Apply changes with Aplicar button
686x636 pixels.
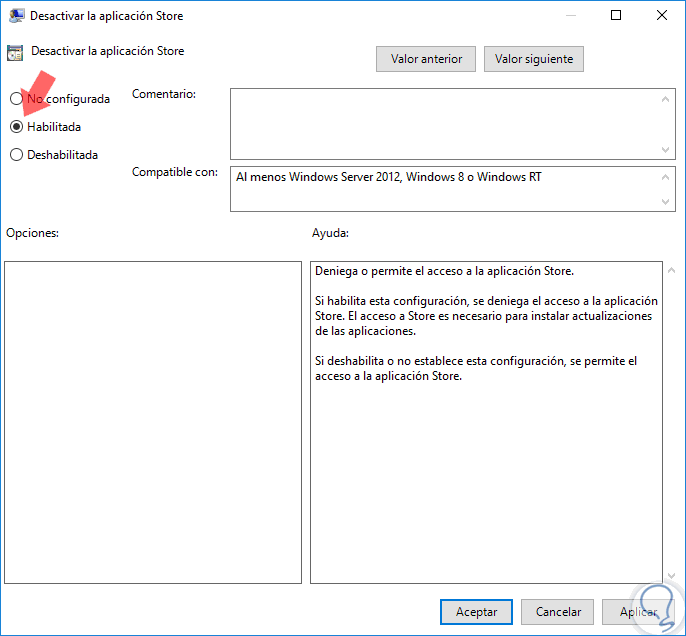click(x=638, y=612)
